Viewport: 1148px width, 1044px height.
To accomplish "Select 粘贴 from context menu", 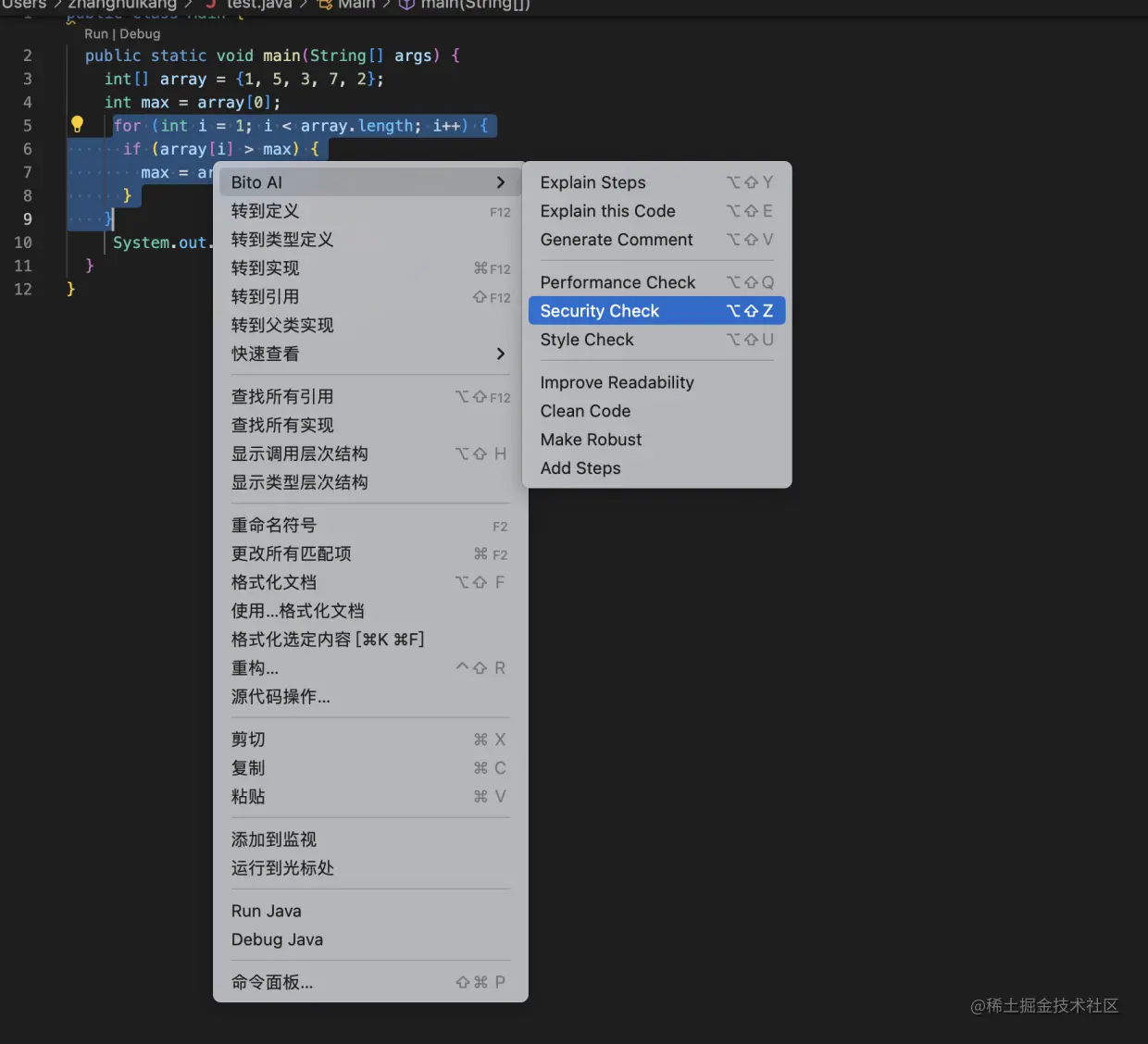I will click(370, 797).
